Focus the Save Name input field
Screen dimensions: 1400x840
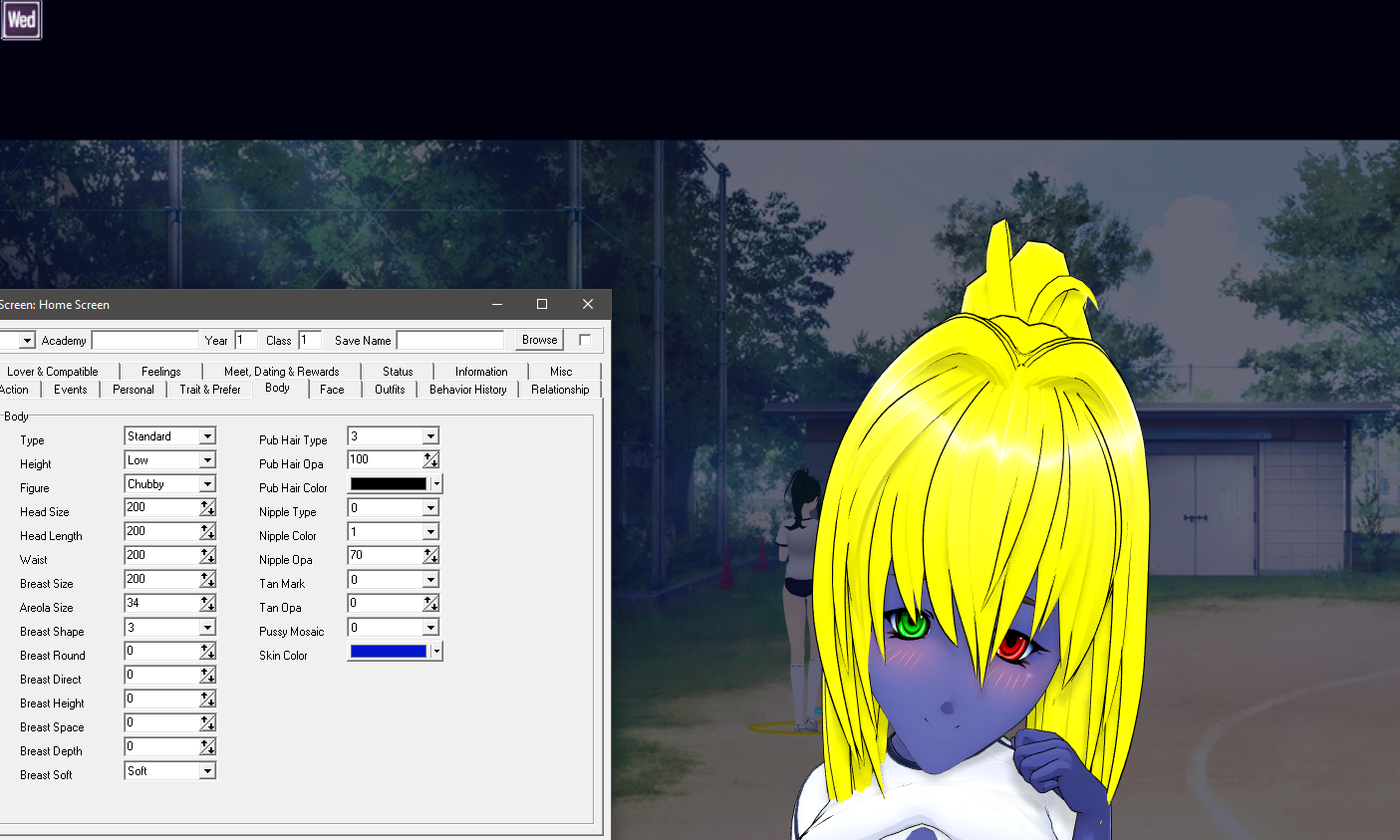pyautogui.click(x=450, y=341)
